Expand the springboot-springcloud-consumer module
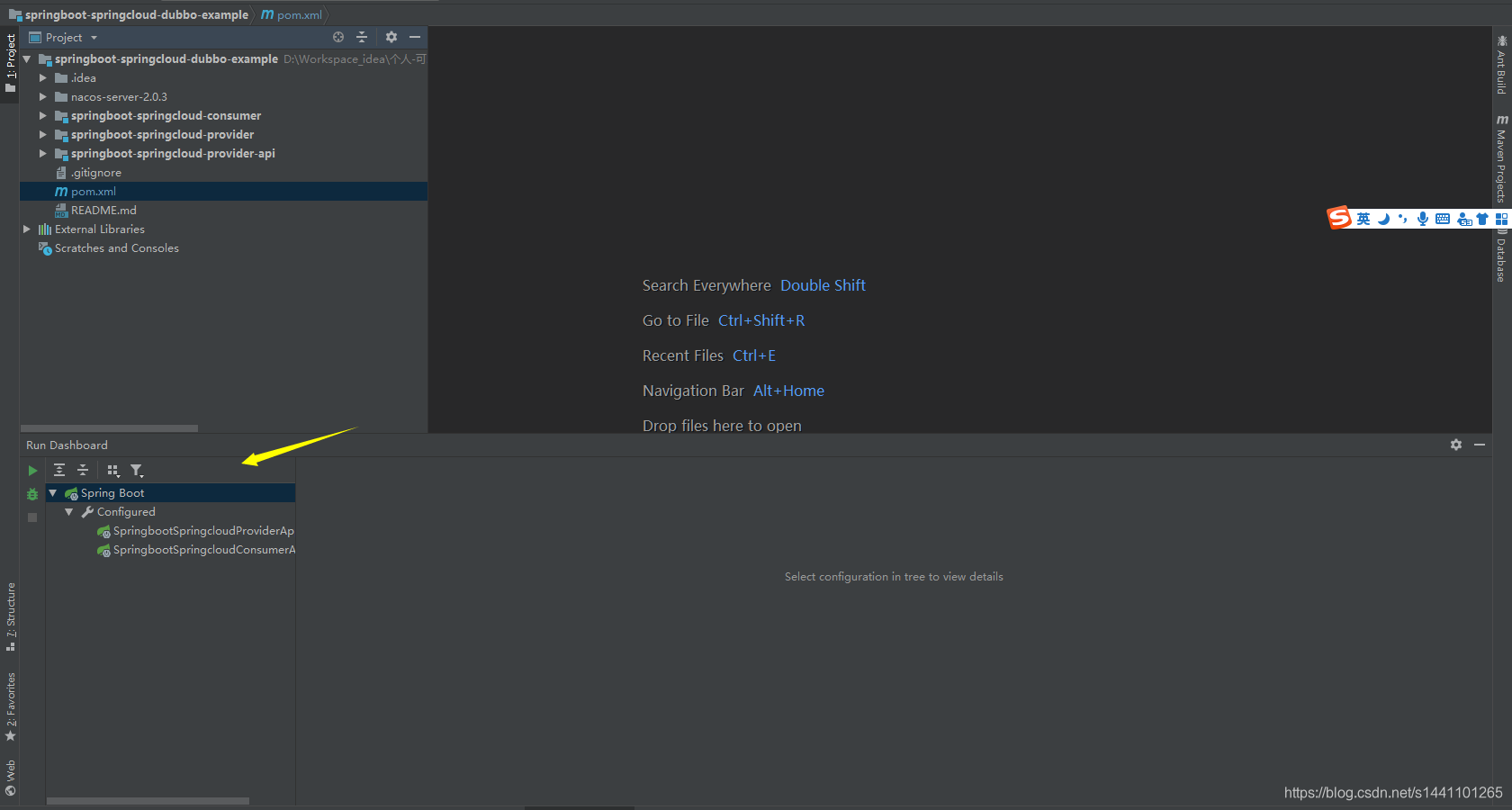The width and height of the screenshot is (1512, 810). (42, 116)
